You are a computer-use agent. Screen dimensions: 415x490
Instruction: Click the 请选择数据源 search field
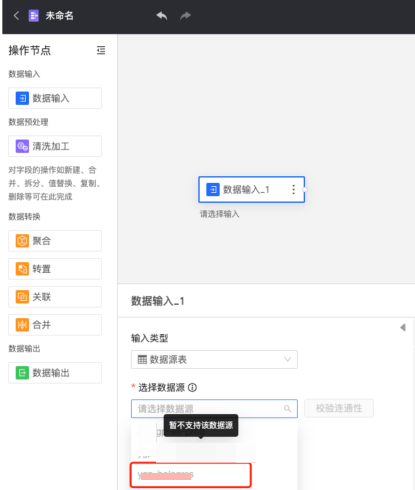[214, 408]
